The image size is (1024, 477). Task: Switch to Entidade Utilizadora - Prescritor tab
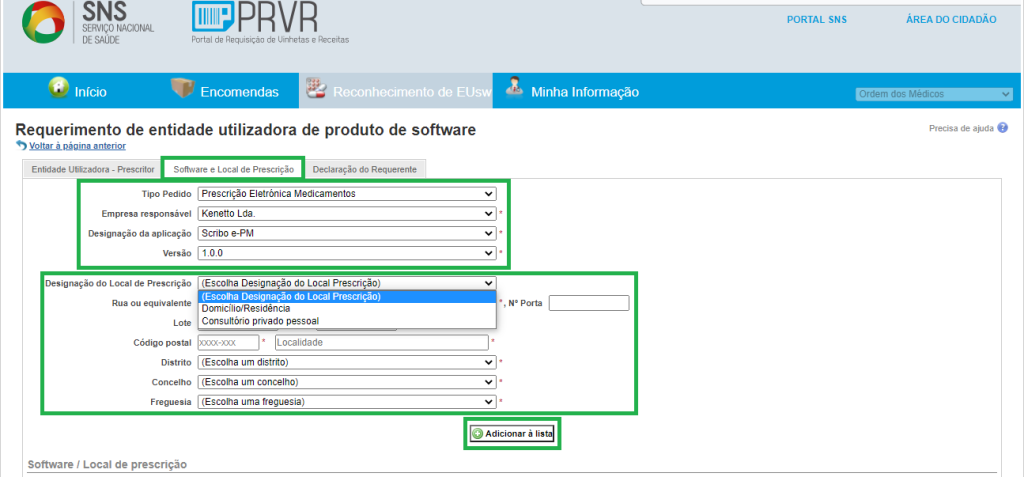click(x=93, y=169)
